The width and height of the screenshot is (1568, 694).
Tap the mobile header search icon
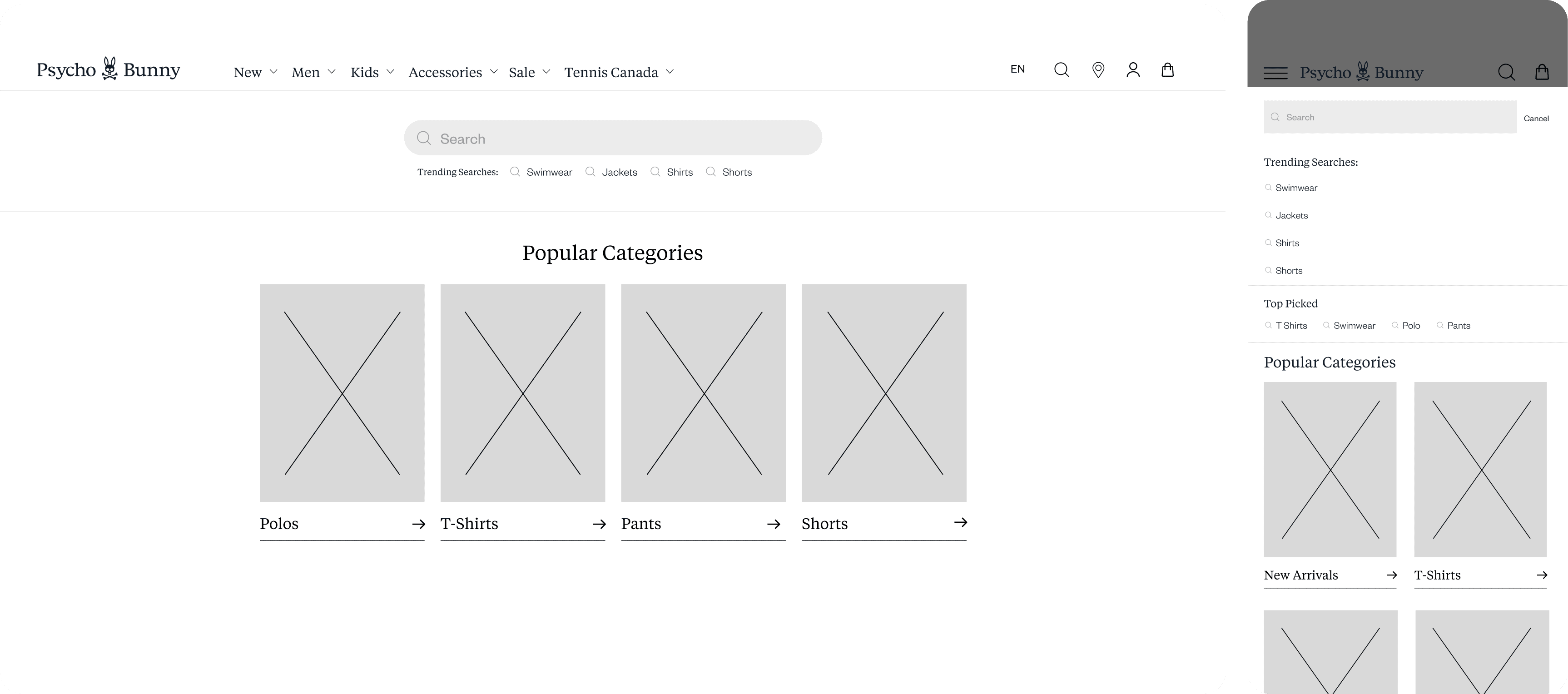(x=1507, y=73)
